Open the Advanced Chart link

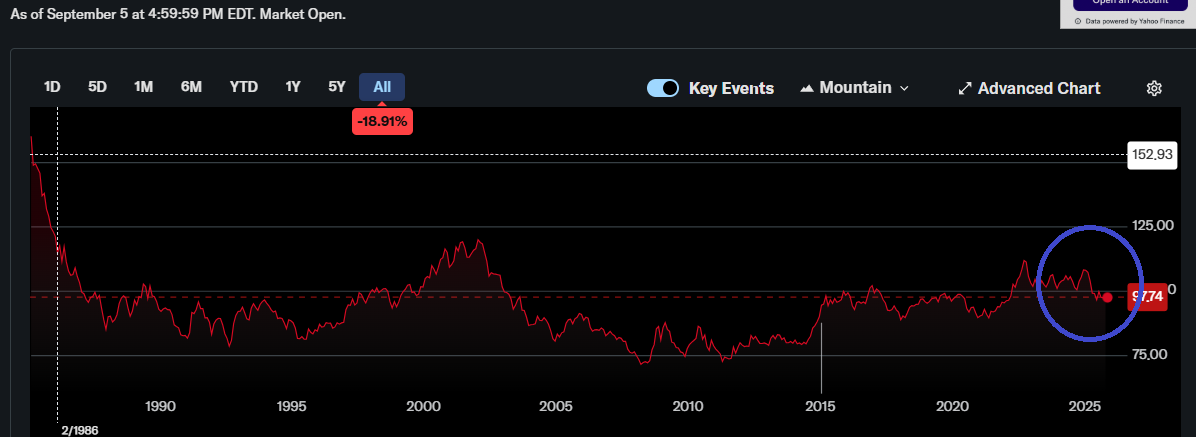1029,88
